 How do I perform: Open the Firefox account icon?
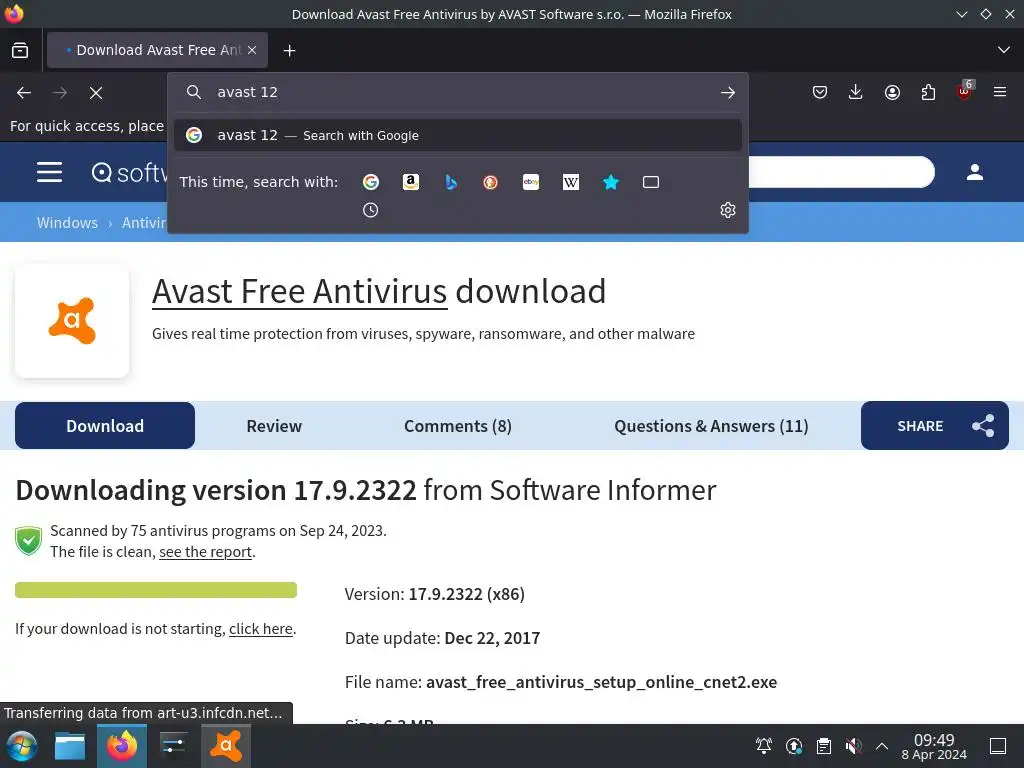pos(892,93)
